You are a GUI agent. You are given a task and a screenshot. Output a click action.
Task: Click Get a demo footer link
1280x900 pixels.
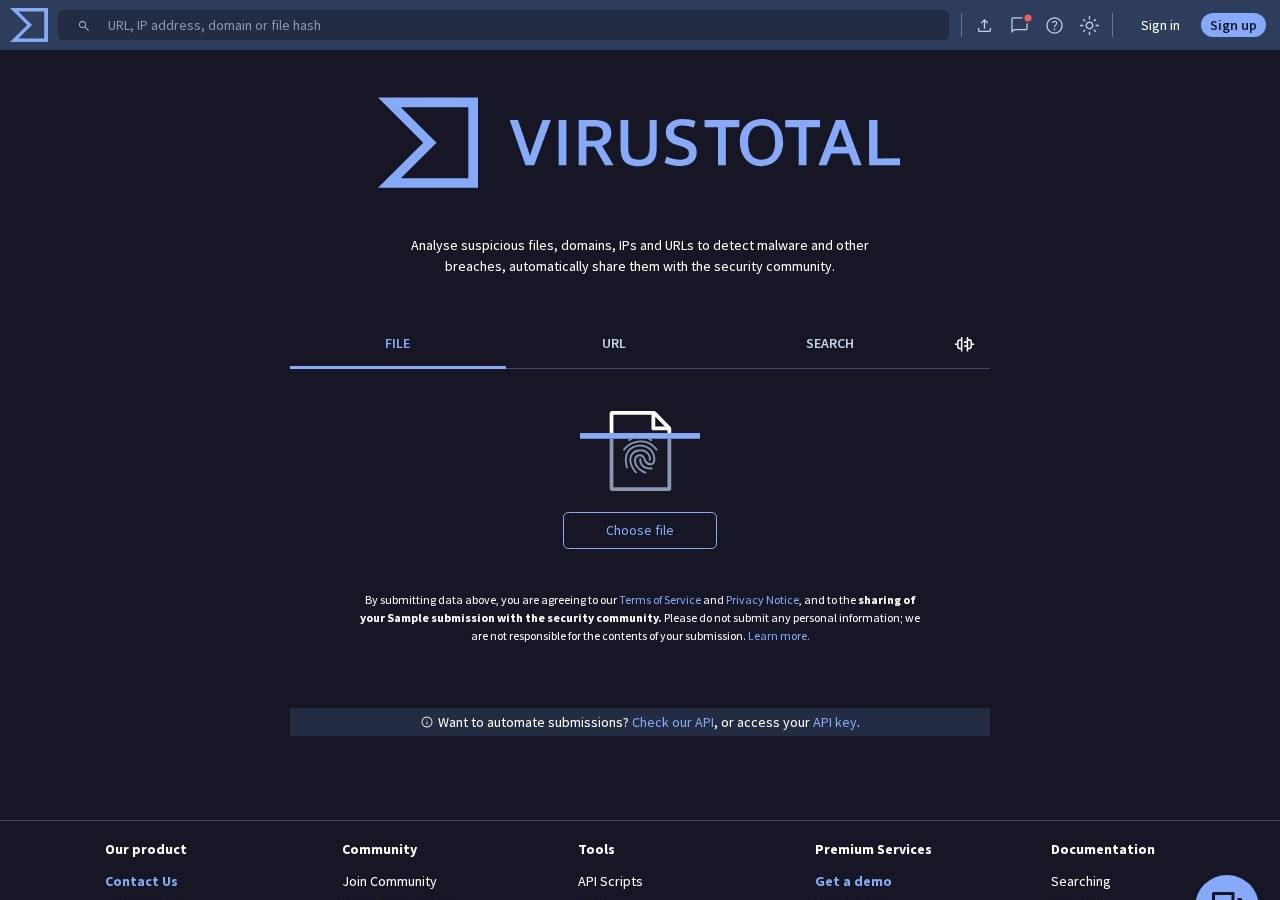point(853,881)
